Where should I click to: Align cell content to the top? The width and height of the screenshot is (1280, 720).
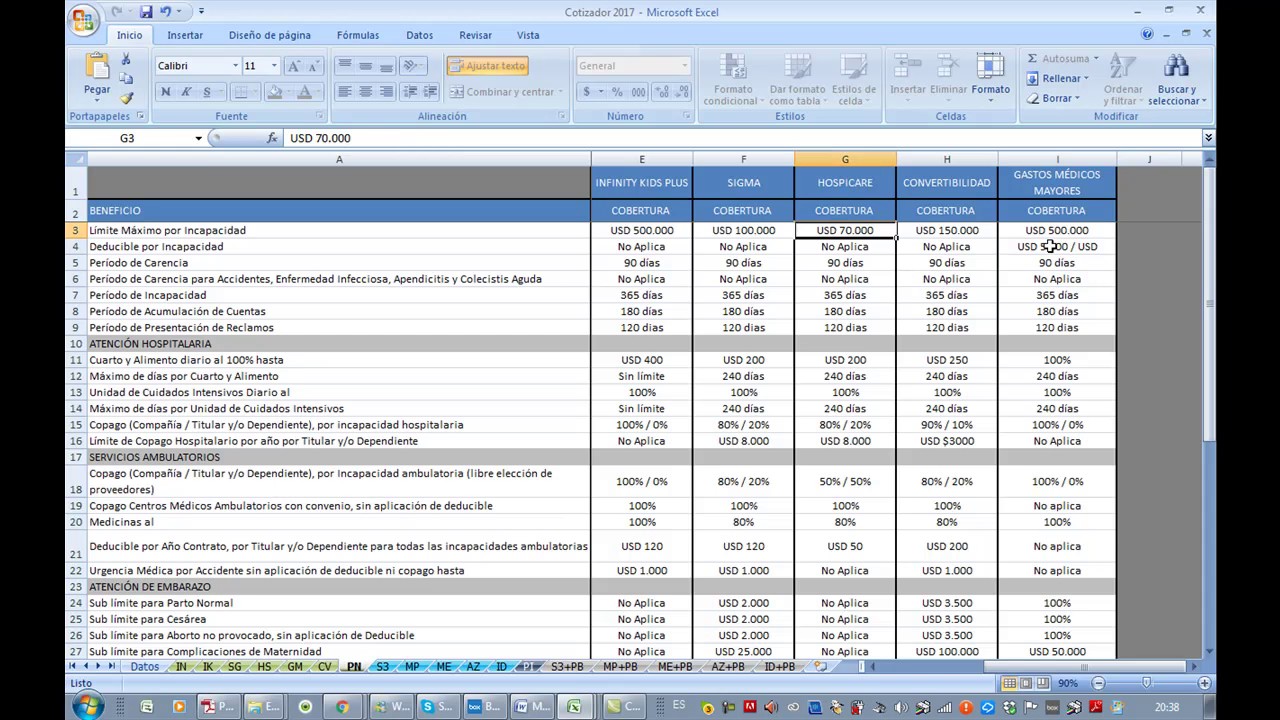[x=344, y=66]
